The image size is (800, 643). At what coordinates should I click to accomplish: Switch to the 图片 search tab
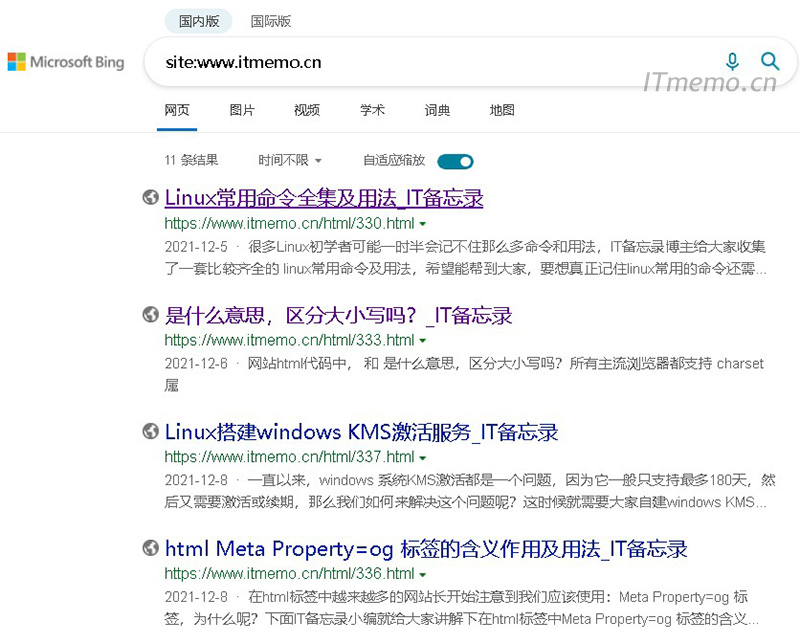[241, 110]
